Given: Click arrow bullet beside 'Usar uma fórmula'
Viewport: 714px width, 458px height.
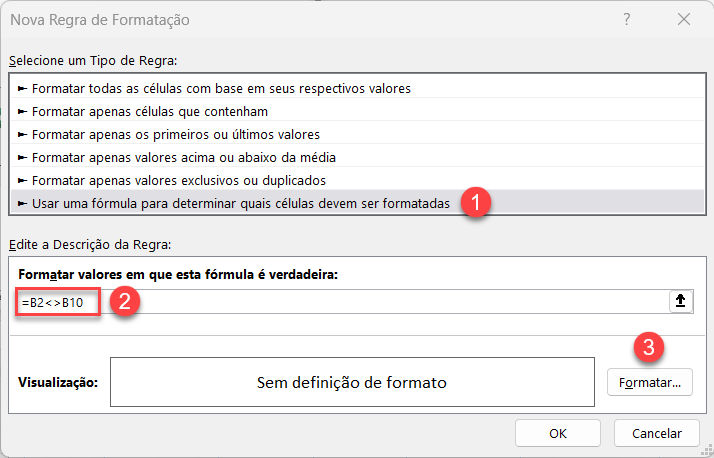Looking at the screenshot, I should (22, 204).
